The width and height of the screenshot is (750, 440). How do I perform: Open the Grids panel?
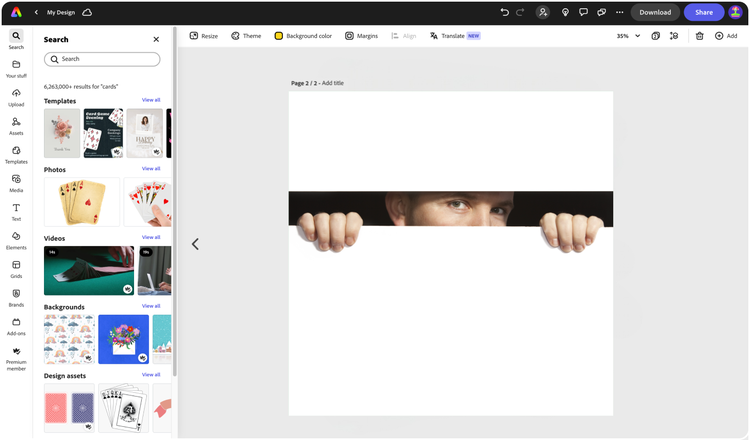pyautogui.click(x=16, y=270)
